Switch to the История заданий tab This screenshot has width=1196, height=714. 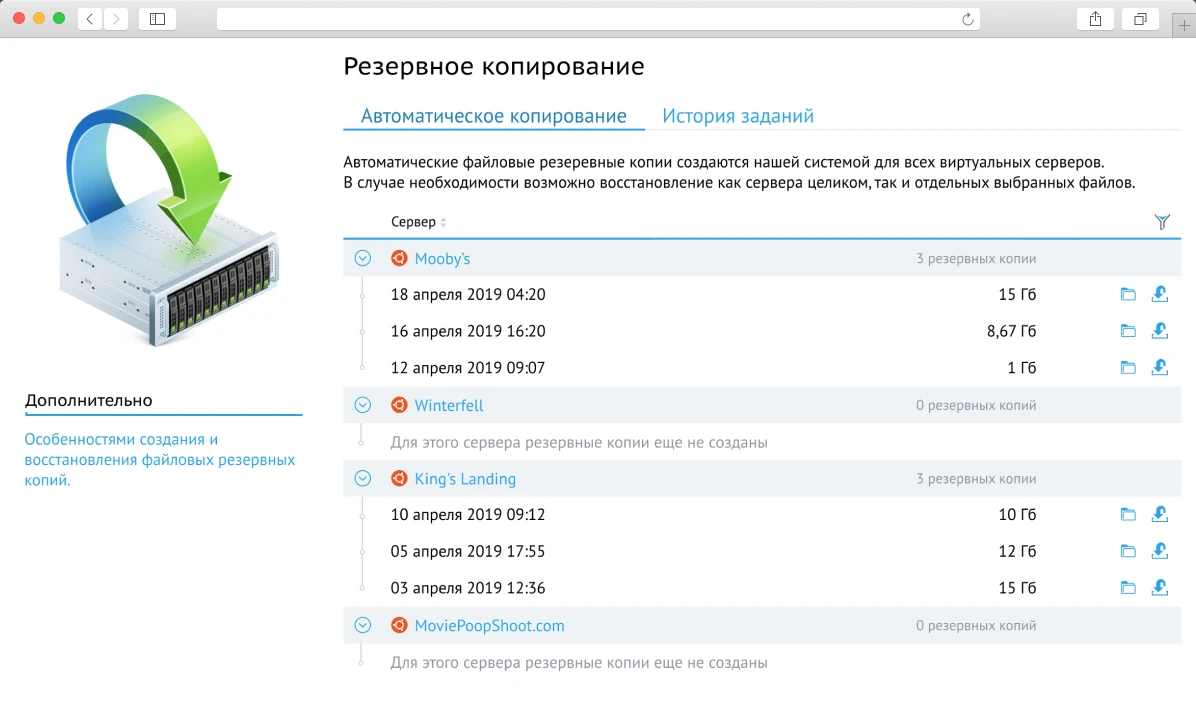tap(737, 115)
